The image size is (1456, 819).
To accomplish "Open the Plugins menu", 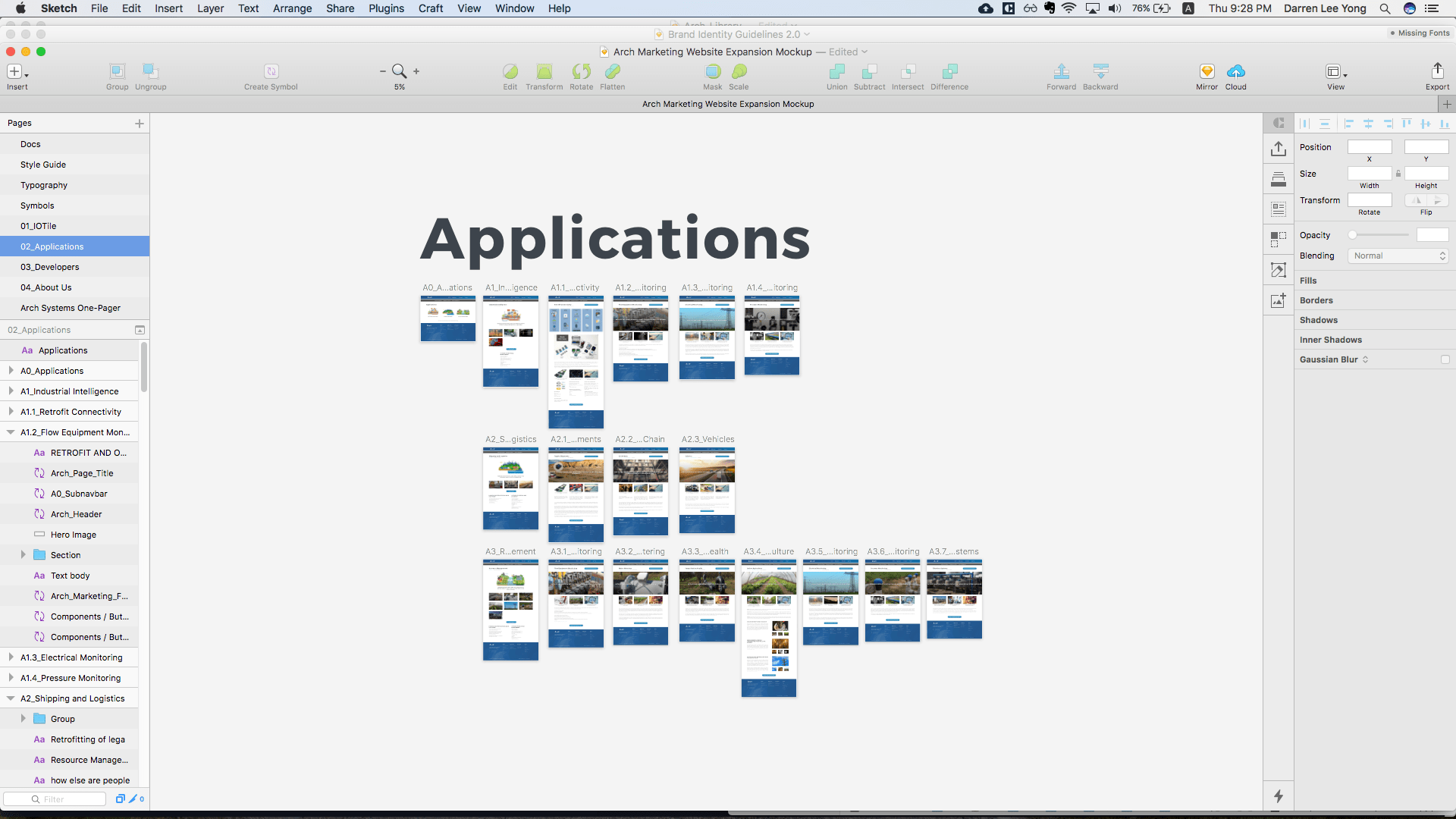I will point(386,8).
